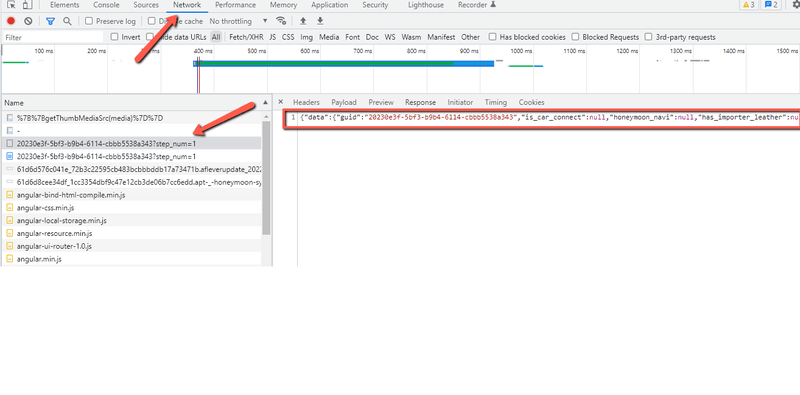Clear the network log

(x=29, y=21)
